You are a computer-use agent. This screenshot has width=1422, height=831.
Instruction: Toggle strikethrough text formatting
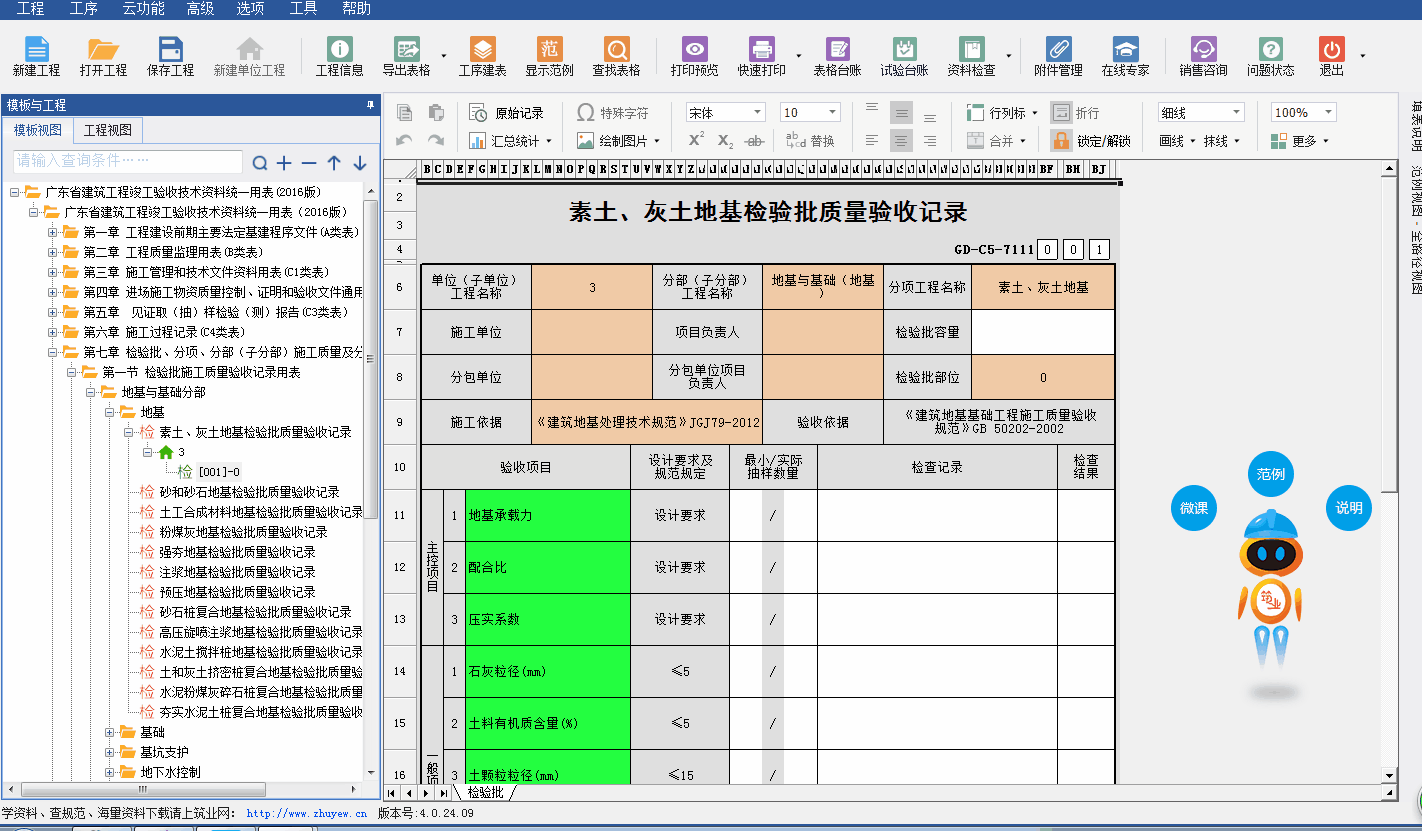[x=755, y=141]
